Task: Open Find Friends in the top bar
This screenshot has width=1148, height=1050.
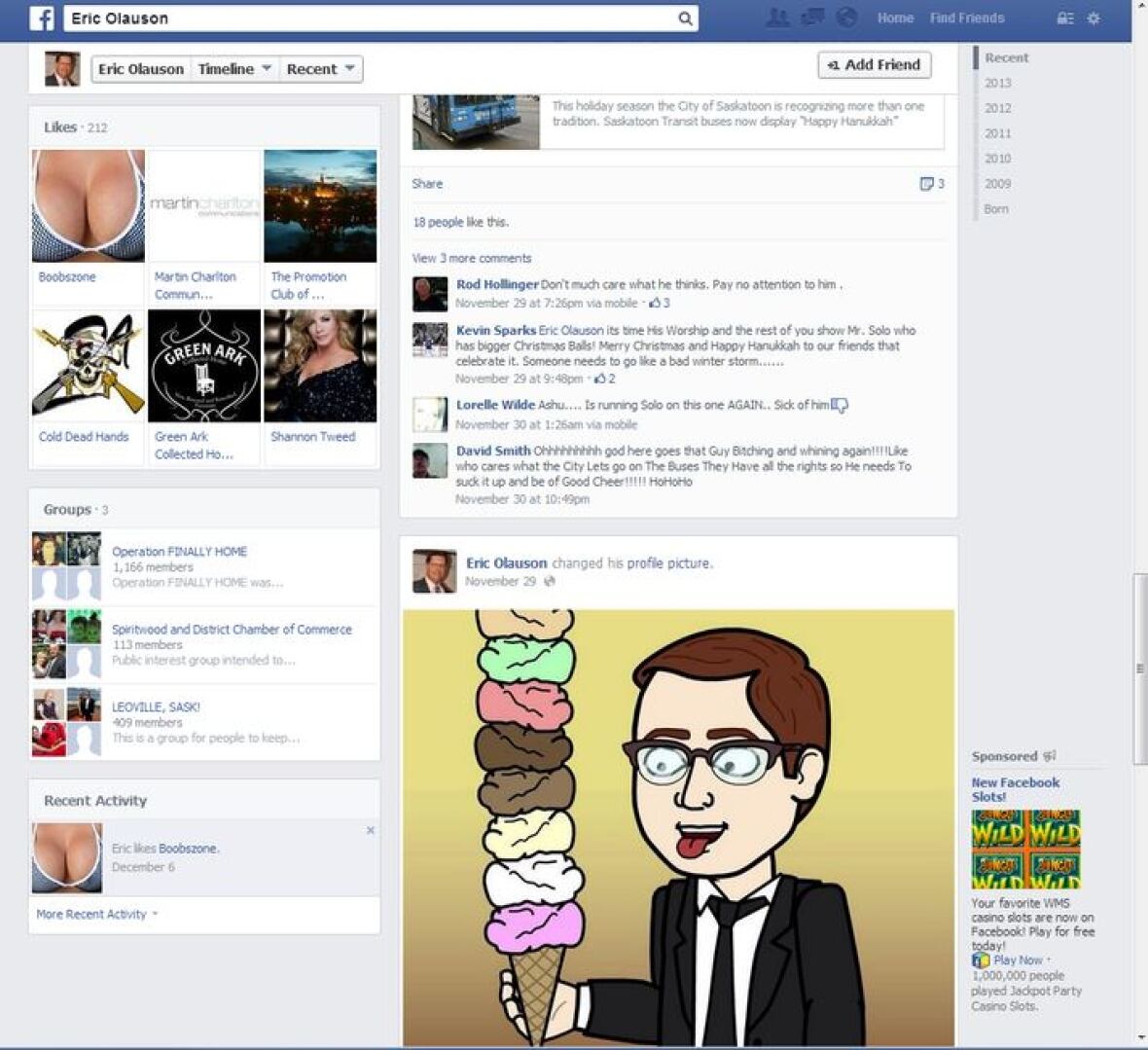Action: point(966,18)
